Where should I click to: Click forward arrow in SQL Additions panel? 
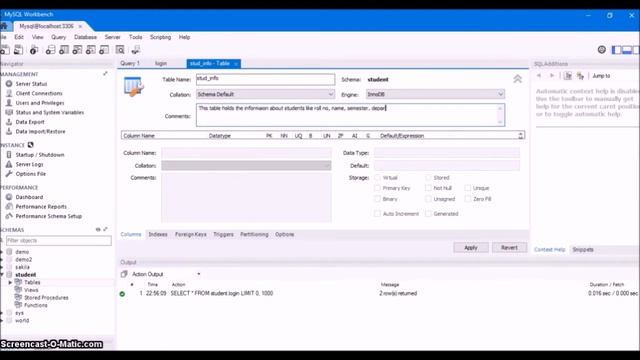point(552,76)
